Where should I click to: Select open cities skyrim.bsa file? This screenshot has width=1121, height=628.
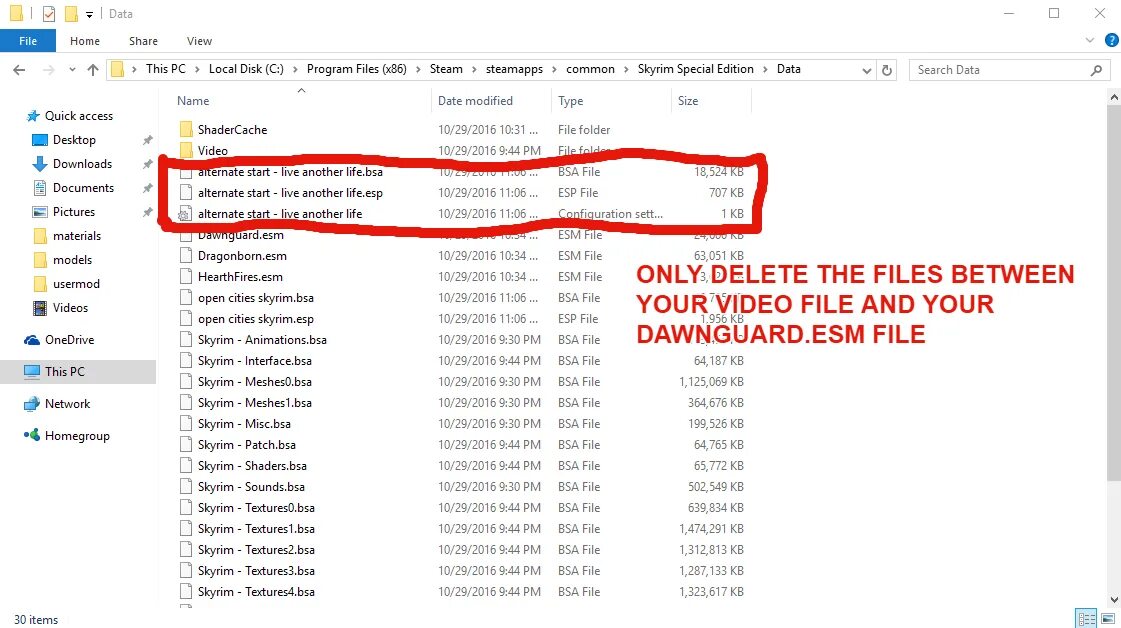click(256, 298)
